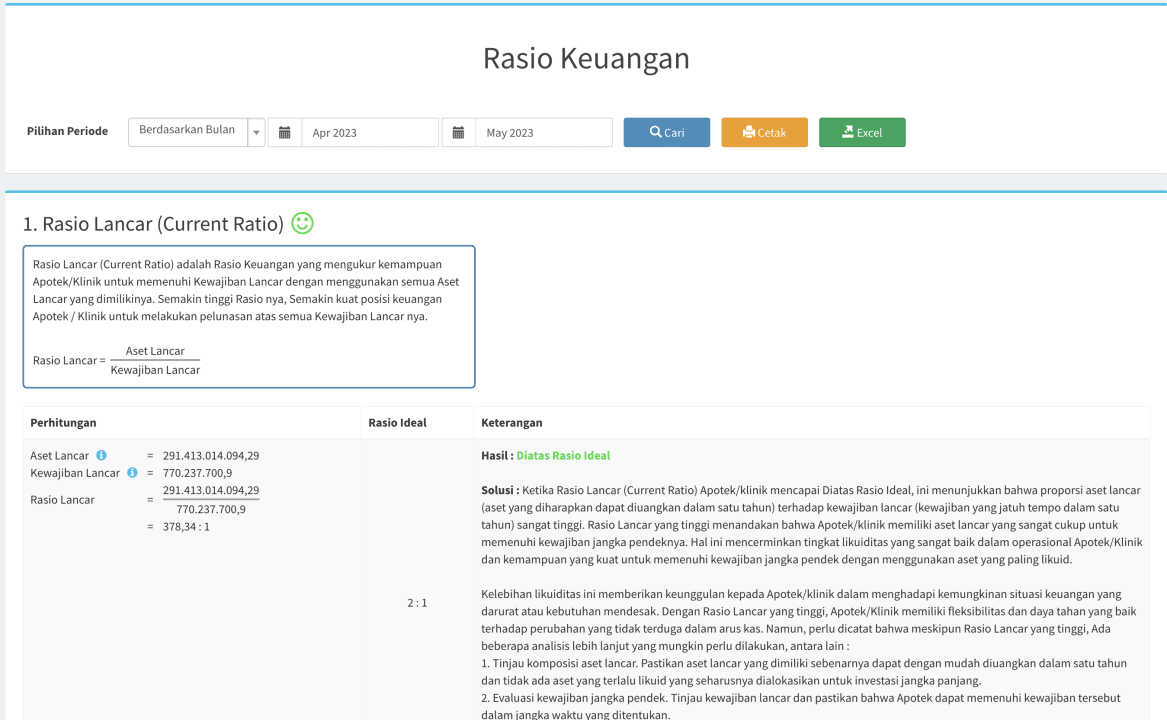1167x720 pixels.
Task: Click the info icon next to Kewajiban Lancar
Action: coord(132,473)
